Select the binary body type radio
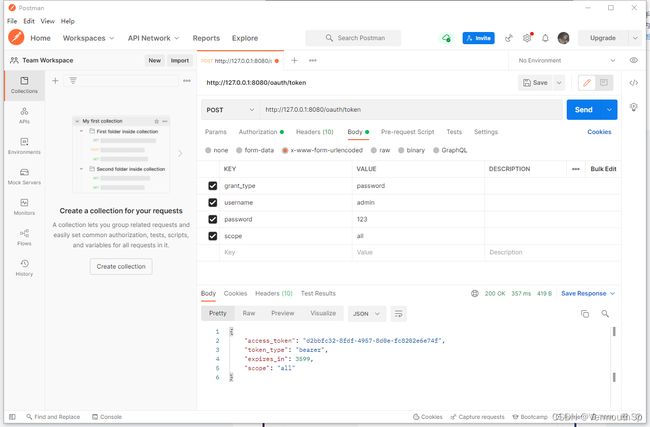This screenshot has height=427, width=650. pyautogui.click(x=401, y=150)
